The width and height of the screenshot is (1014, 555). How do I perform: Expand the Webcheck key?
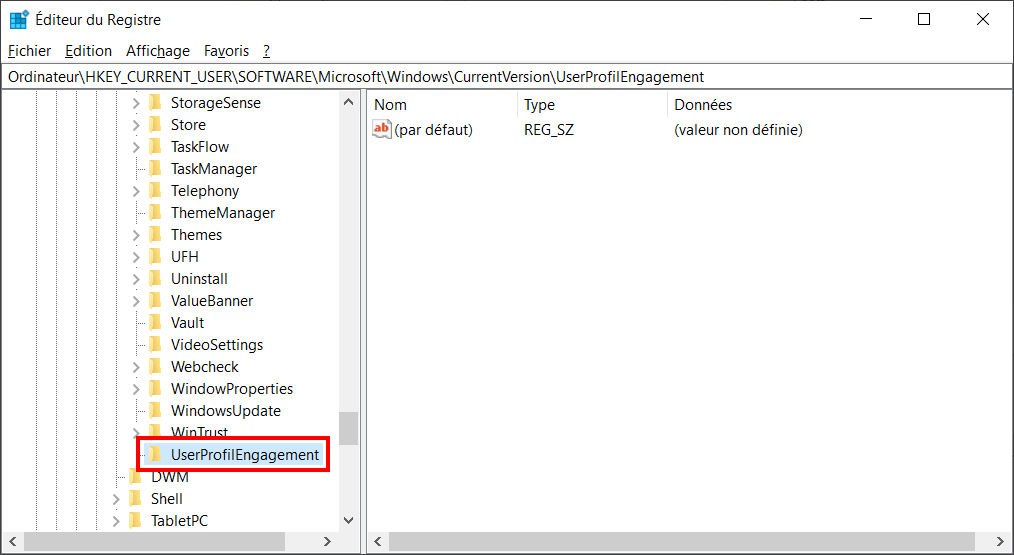[136, 367]
